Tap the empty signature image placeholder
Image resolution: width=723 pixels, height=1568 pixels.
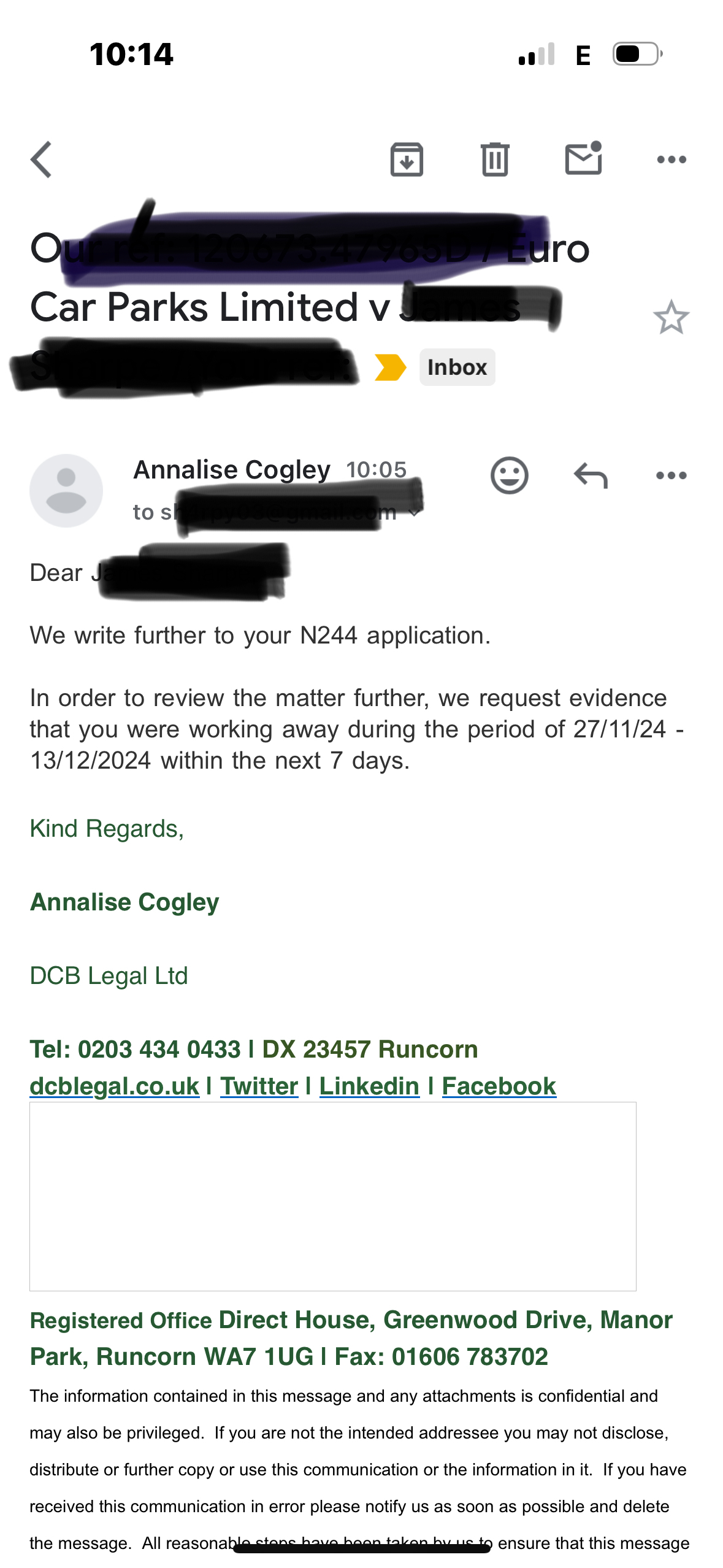[x=333, y=1196]
